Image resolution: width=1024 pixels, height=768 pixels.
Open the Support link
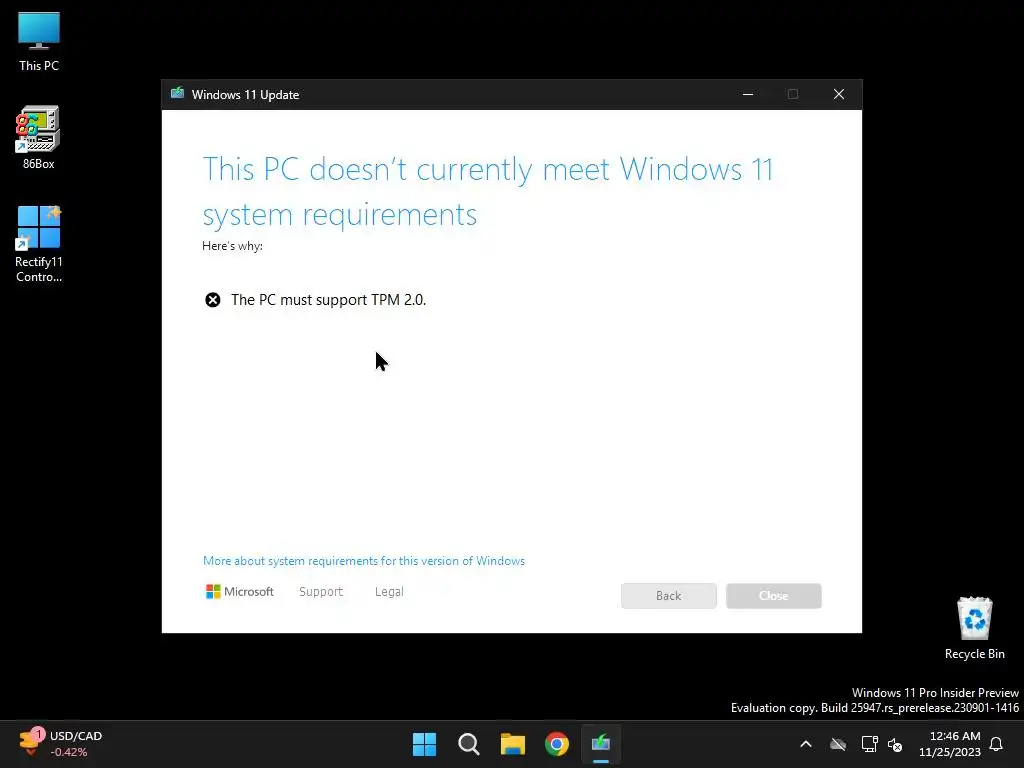click(321, 592)
